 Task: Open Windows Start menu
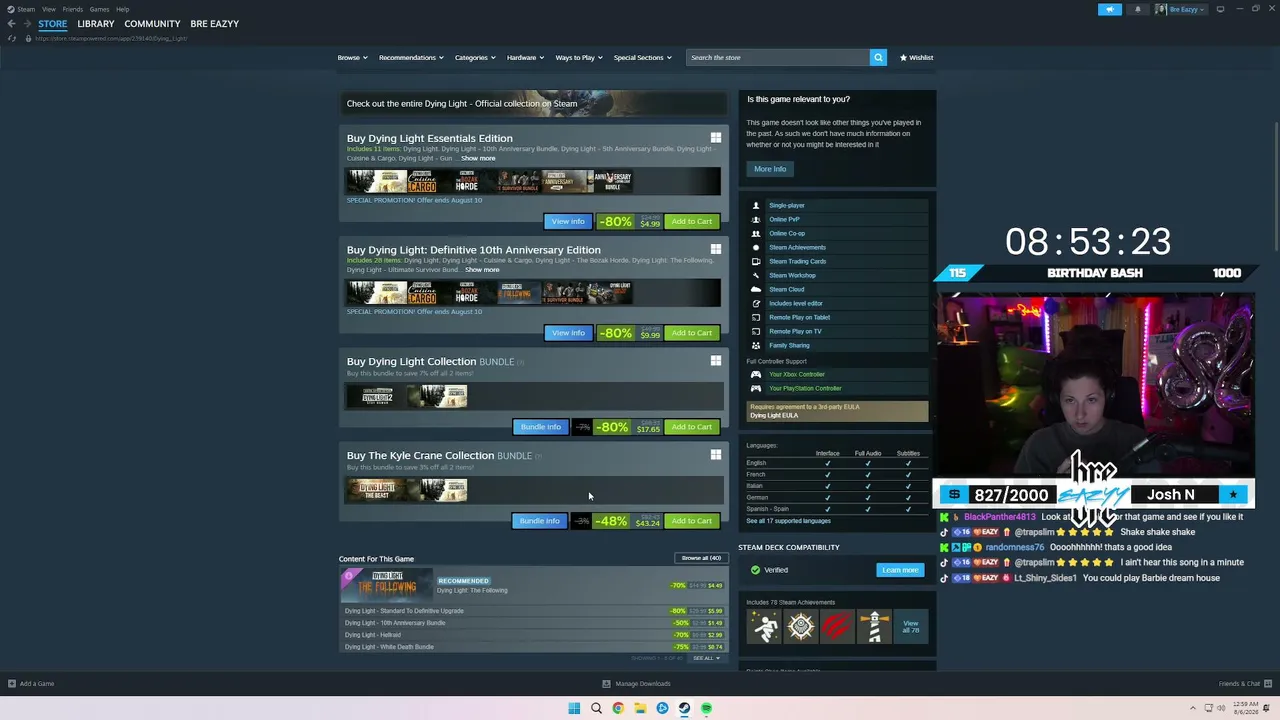point(574,708)
